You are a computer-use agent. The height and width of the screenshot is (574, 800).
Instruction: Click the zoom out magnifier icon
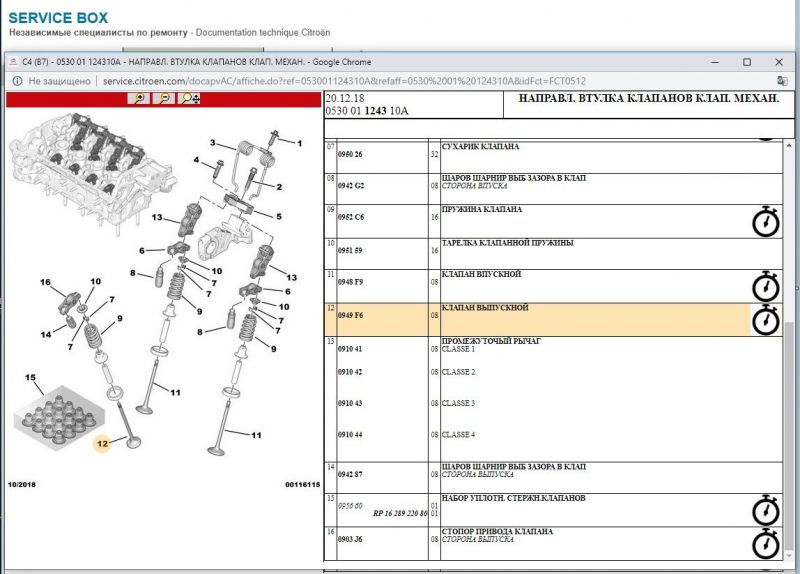tap(164, 98)
